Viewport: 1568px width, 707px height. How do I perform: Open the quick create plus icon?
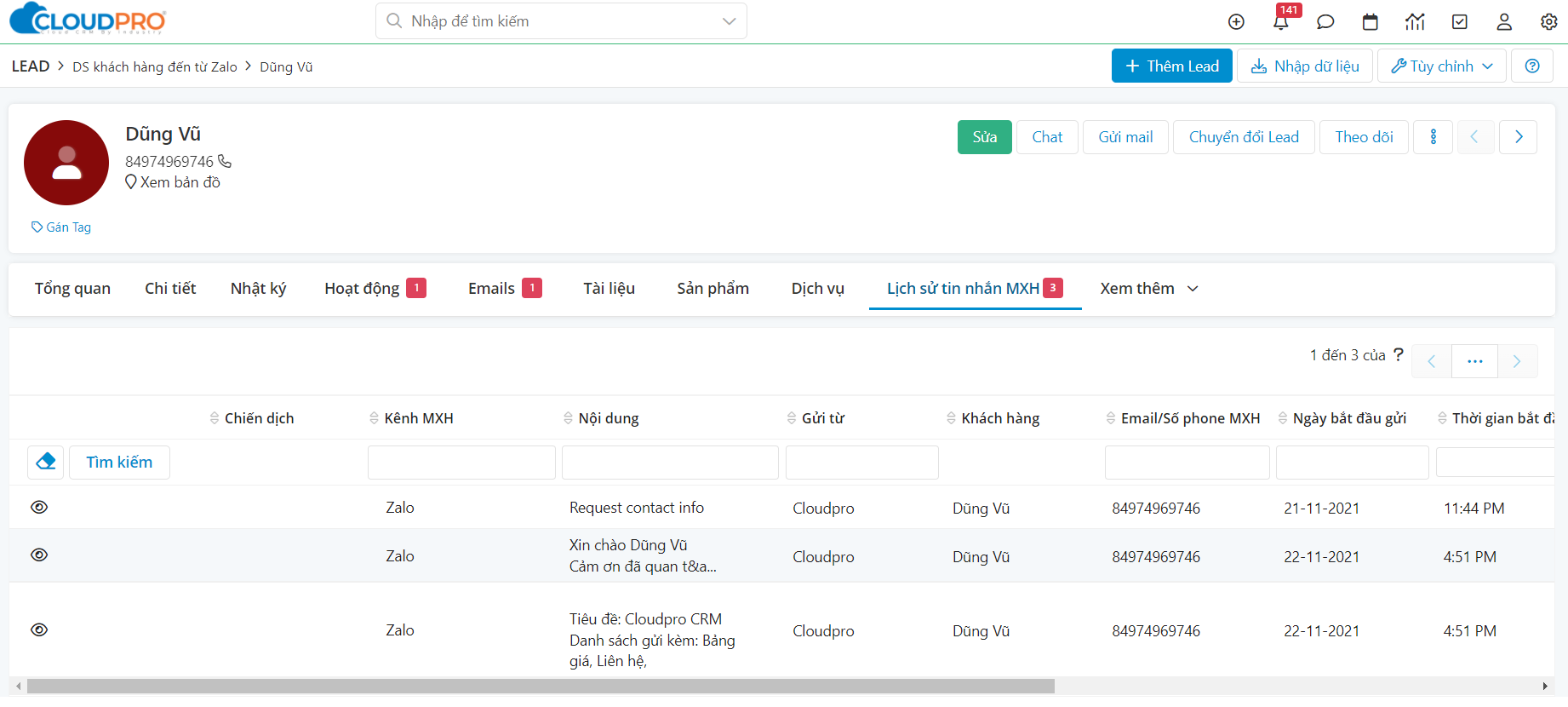[x=1237, y=22]
